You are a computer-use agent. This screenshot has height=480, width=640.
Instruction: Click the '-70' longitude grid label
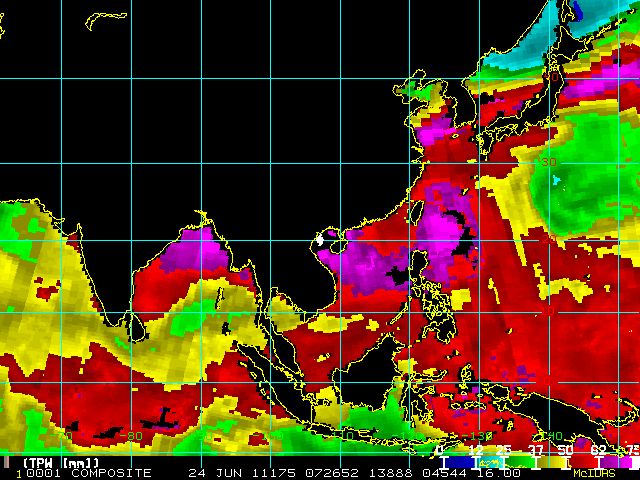click(61, 436)
